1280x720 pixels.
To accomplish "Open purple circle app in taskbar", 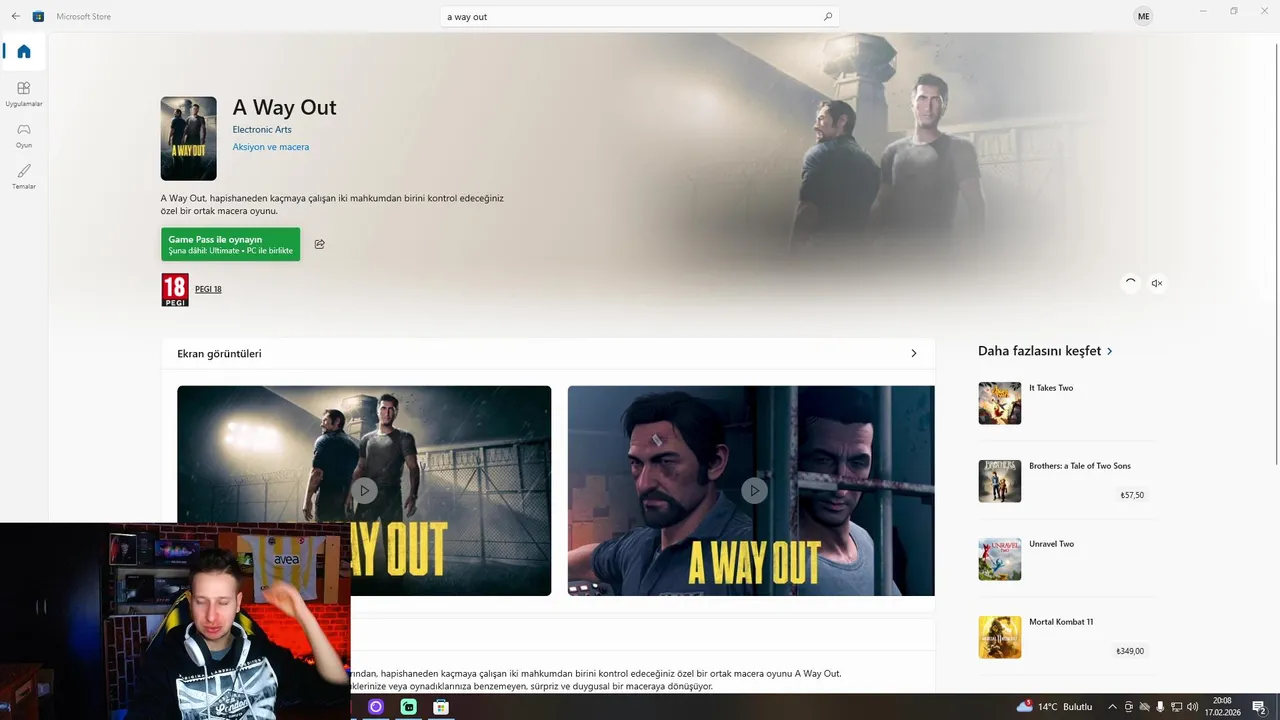I will [376, 707].
